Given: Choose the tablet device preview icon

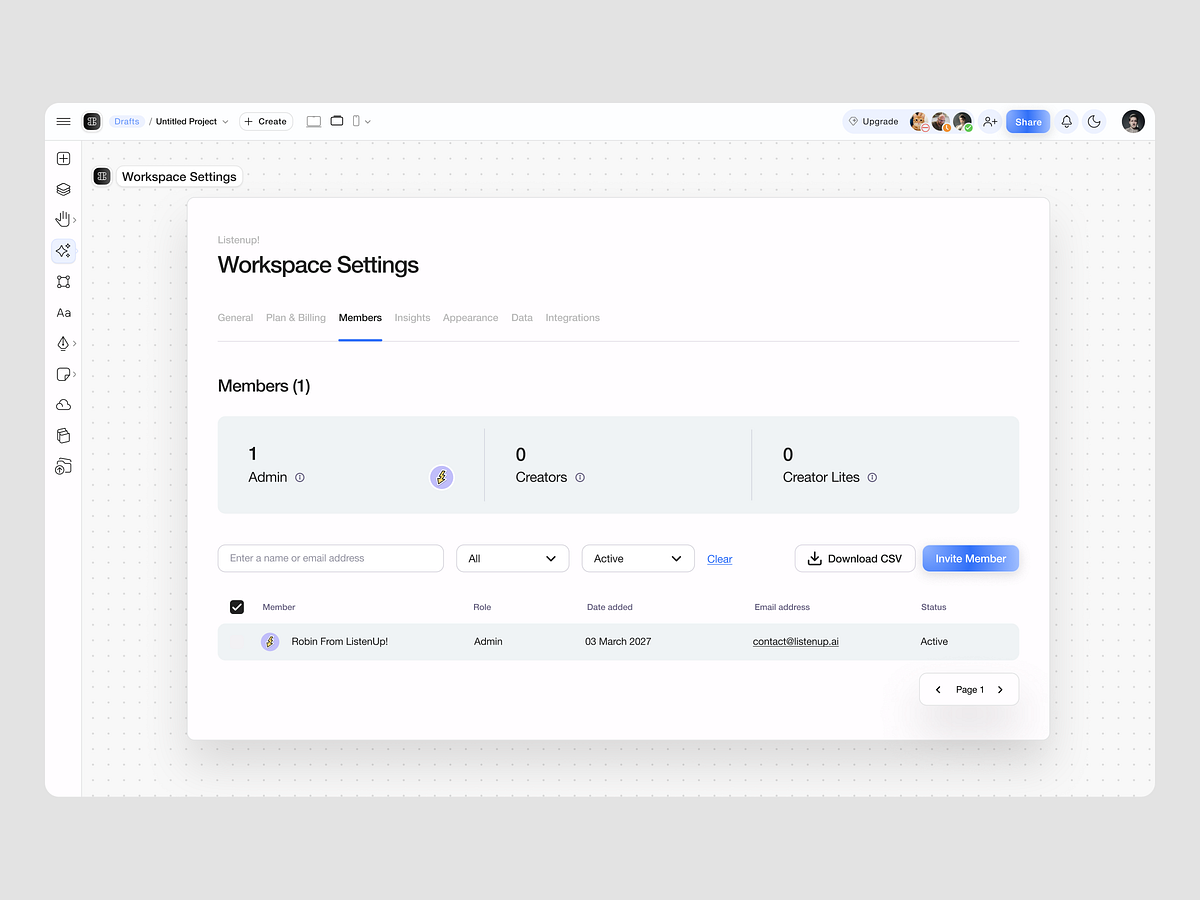Looking at the screenshot, I should click(x=337, y=121).
